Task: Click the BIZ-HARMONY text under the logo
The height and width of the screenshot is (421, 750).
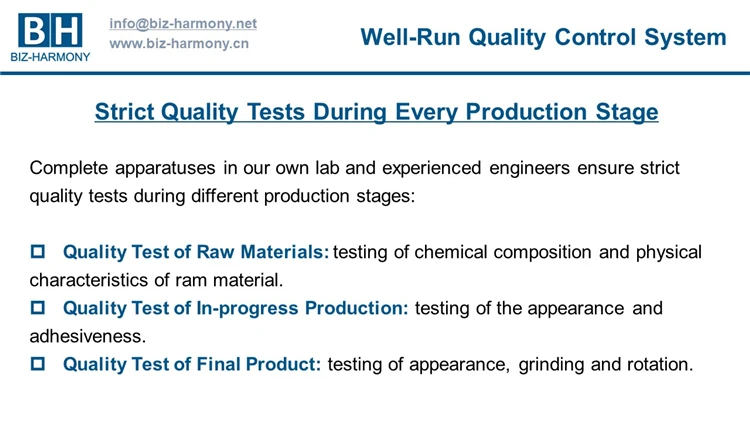Action: tap(50, 57)
